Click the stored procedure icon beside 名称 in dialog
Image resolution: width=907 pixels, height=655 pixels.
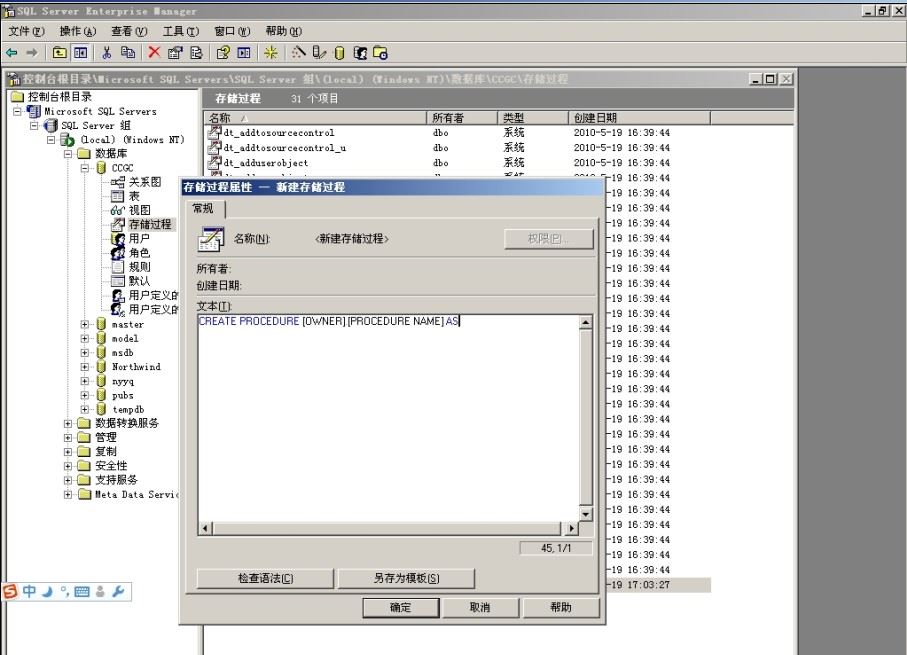(211, 239)
